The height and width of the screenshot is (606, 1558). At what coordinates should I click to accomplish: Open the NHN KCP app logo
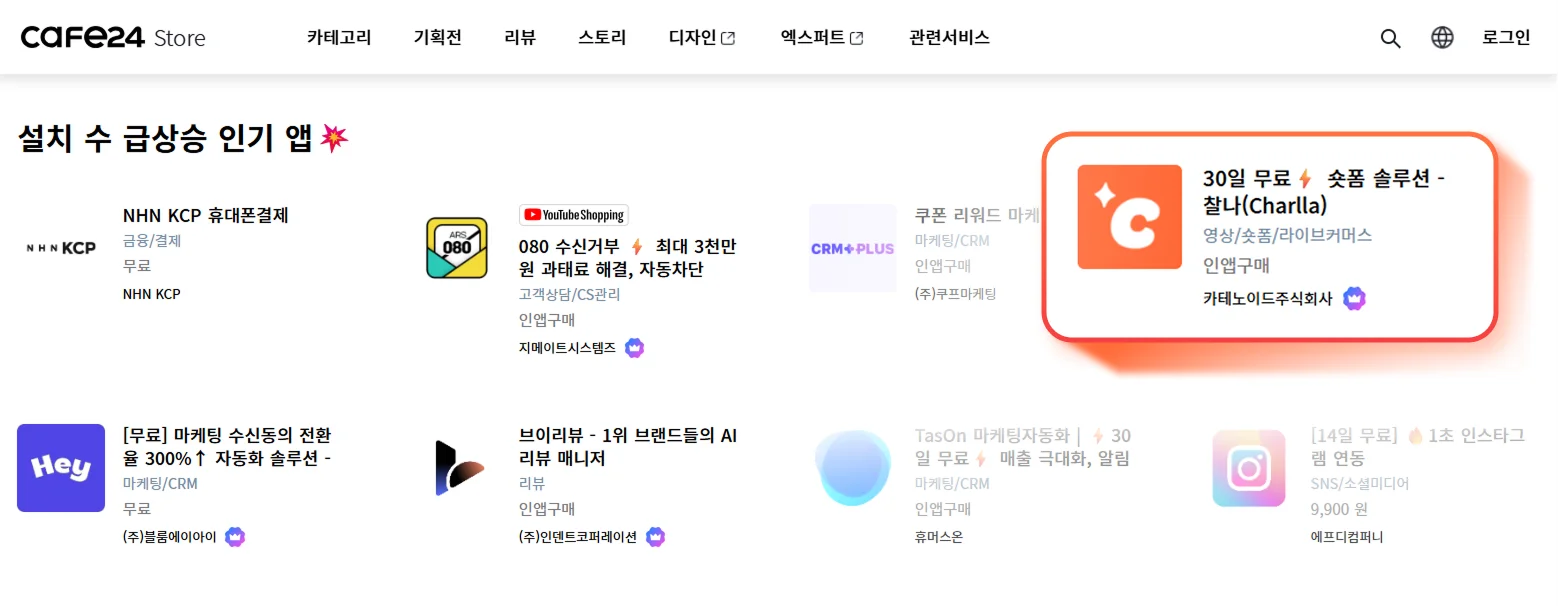point(61,248)
